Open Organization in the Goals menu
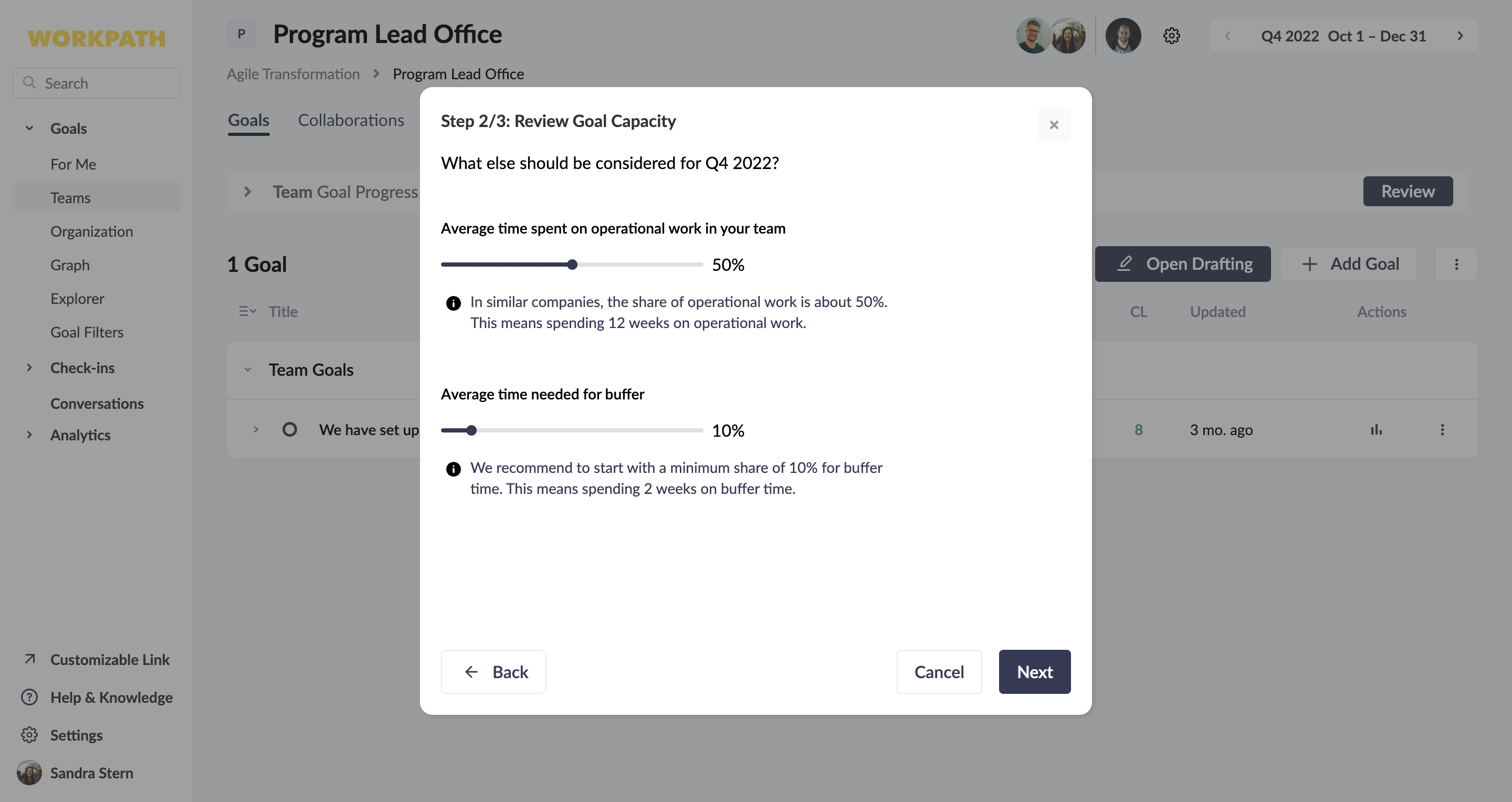Image resolution: width=1512 pixels, height=802 pixels. point(91,231)
